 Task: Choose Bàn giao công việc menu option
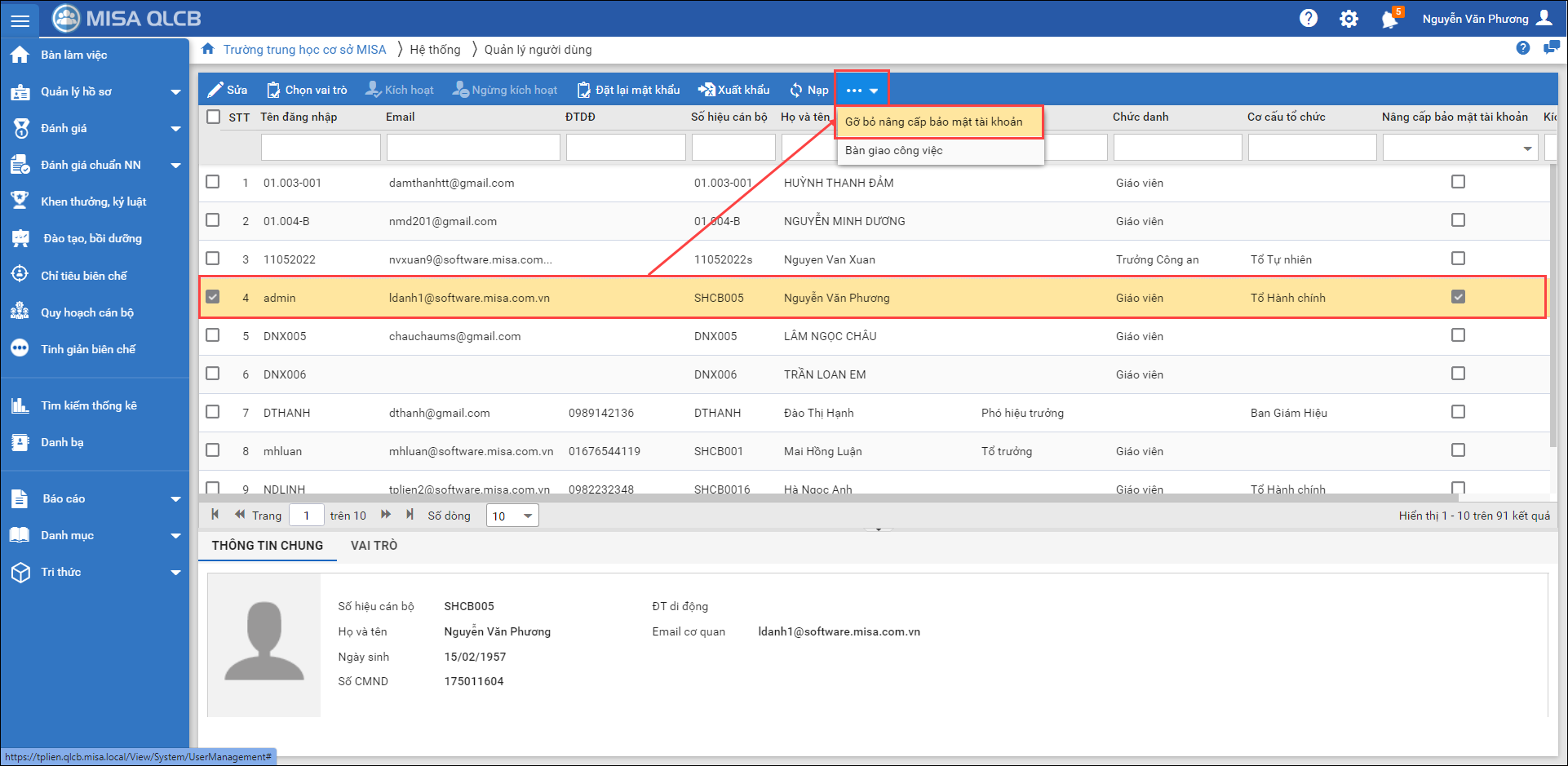(893, 150)
